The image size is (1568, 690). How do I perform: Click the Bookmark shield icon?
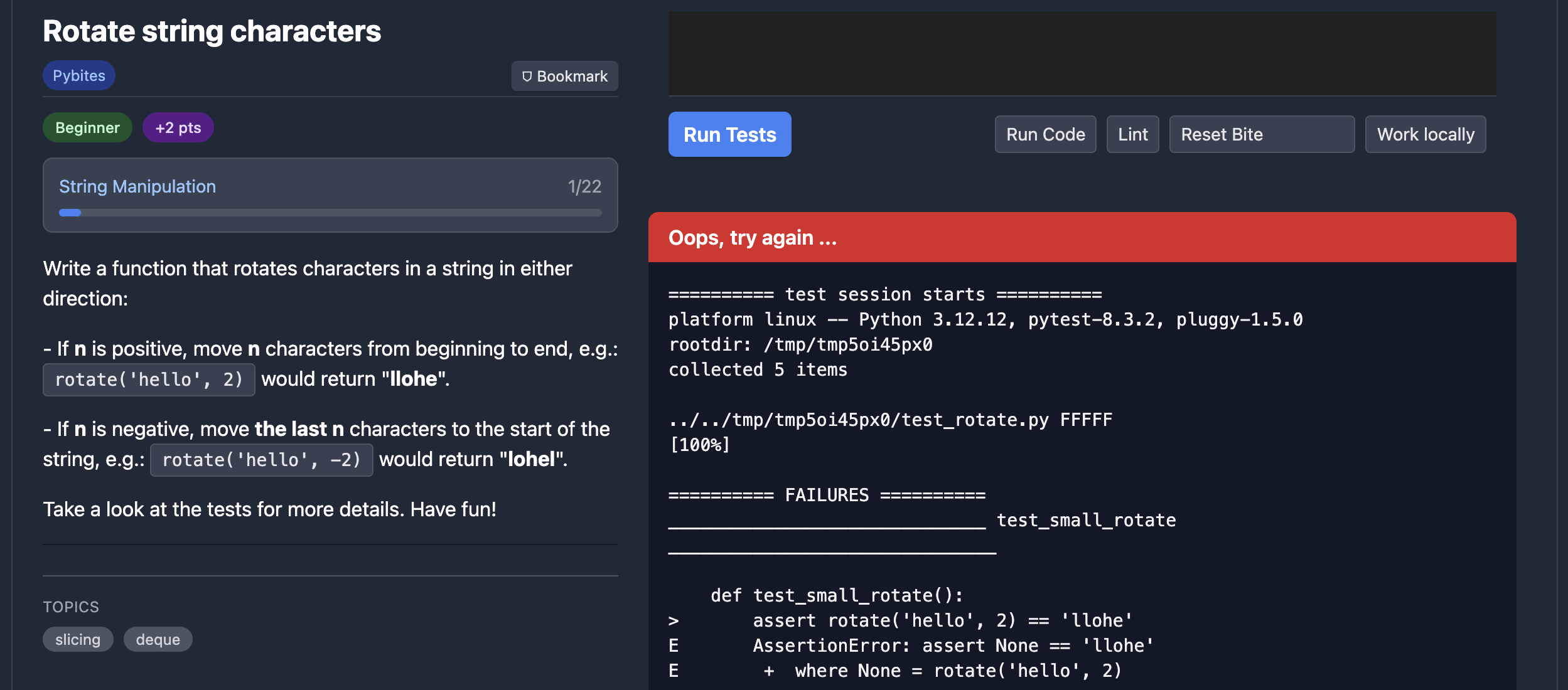point(527,77)
